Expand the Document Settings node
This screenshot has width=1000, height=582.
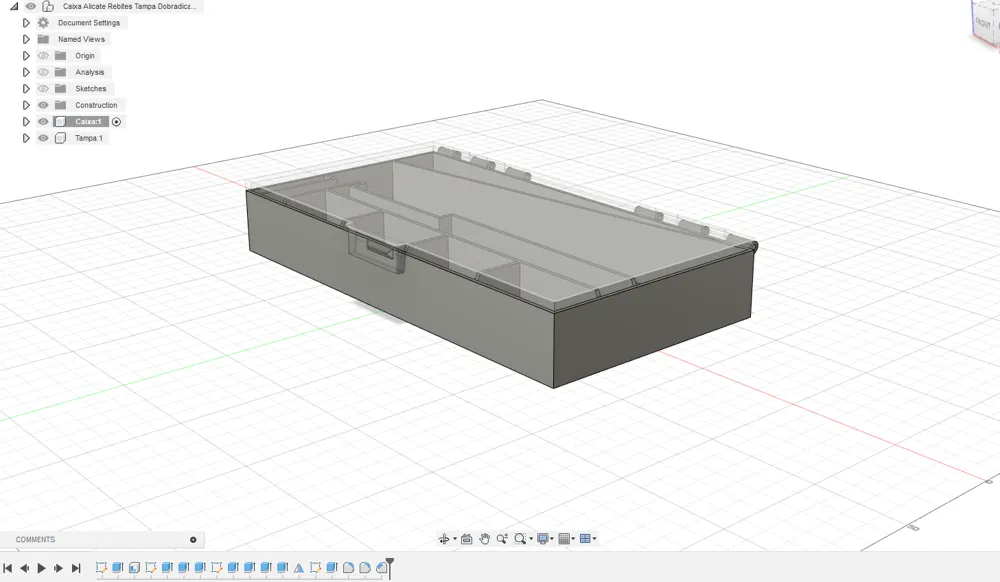[x=26, y=22]
